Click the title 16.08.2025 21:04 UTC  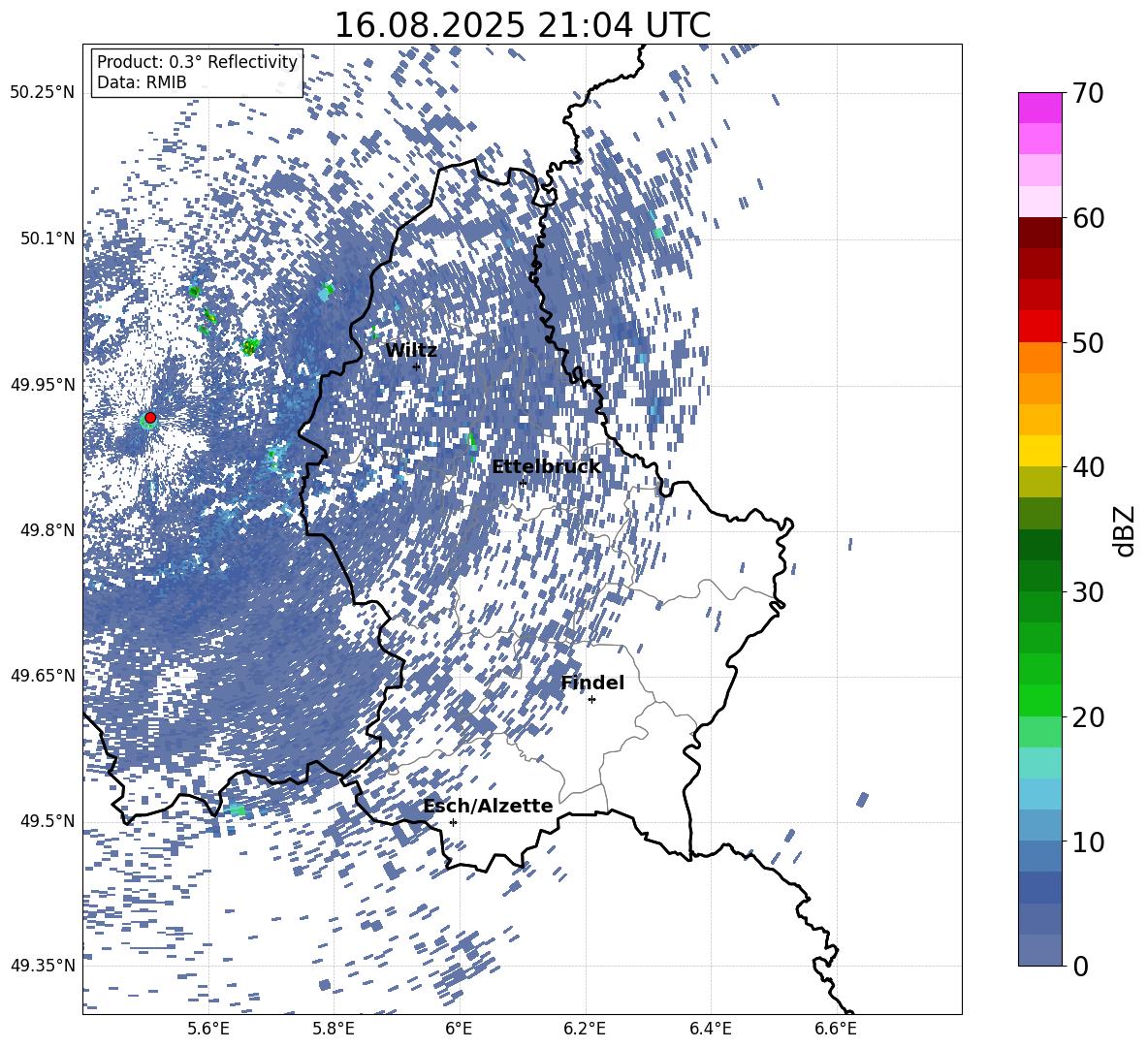522,25
